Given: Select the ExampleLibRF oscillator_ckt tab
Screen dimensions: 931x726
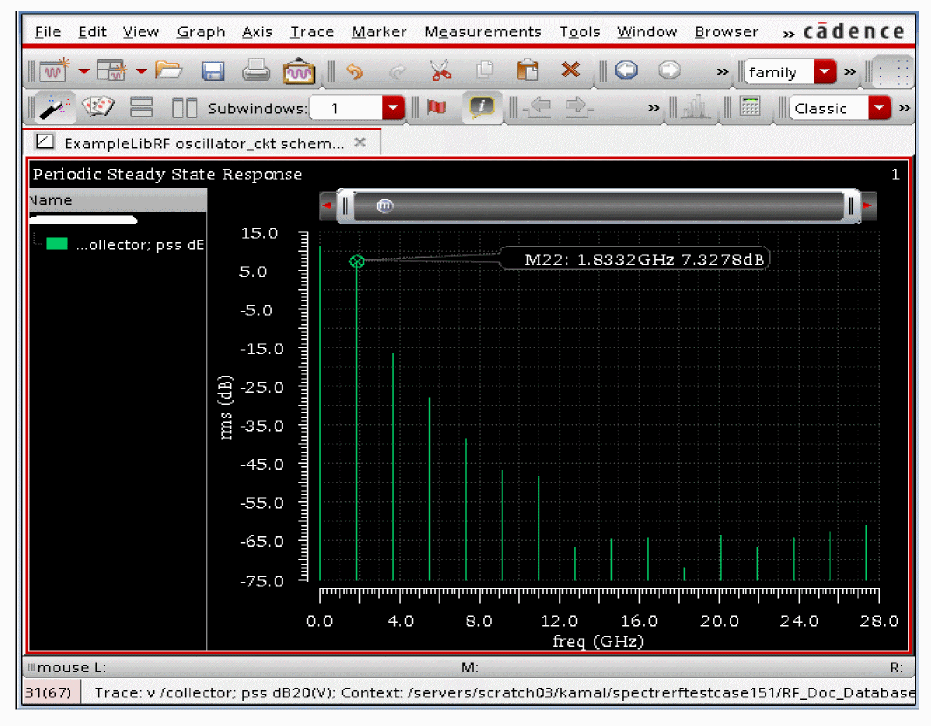Looking at the screenshot, I should [x=203, y=143].
